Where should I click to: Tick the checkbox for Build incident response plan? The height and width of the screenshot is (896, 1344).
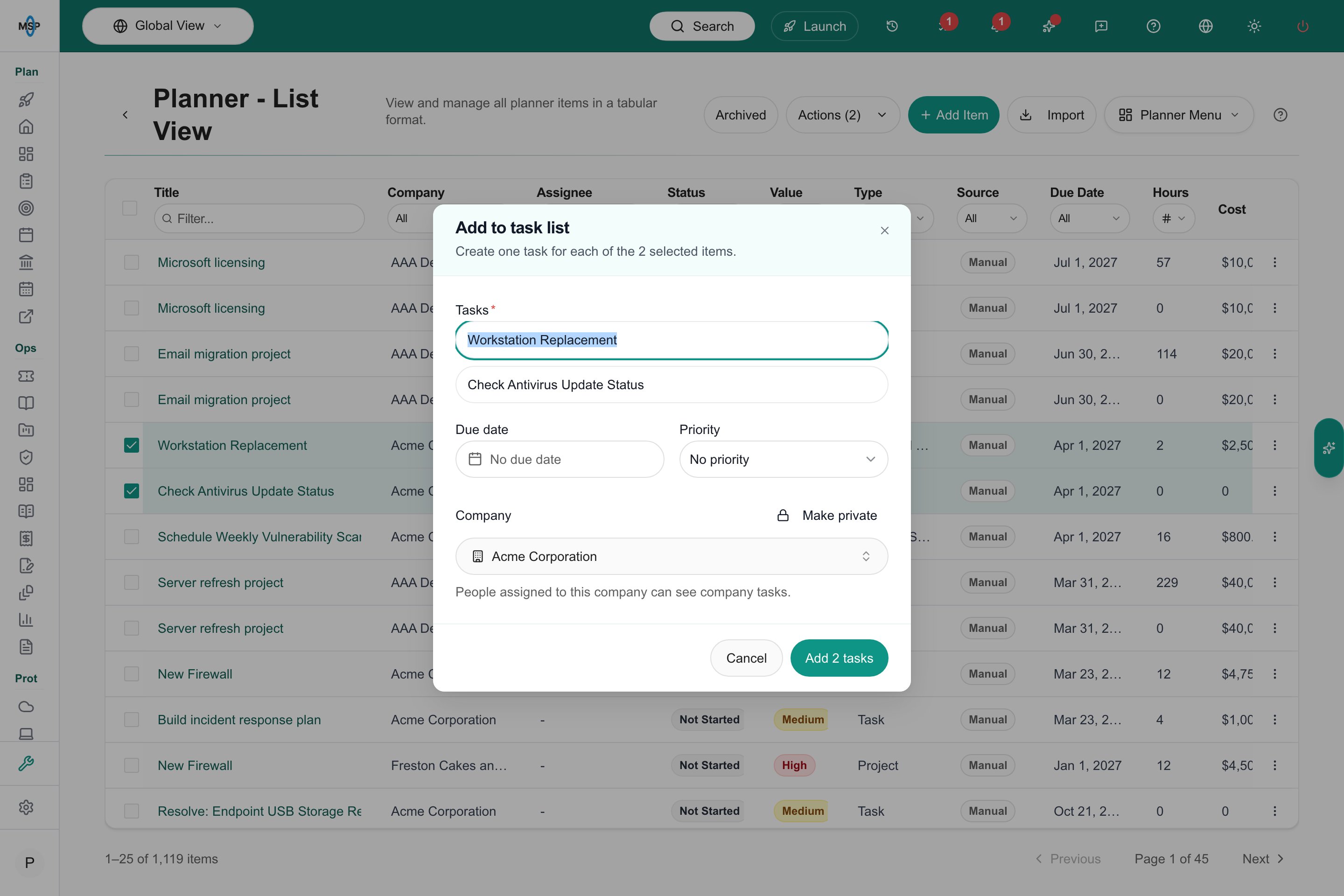click(132, 720)
